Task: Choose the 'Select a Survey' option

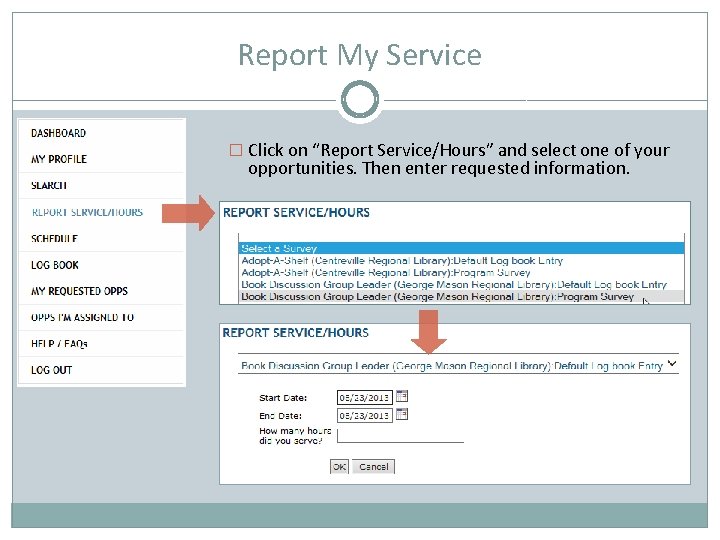Action: tap(461, 248)
